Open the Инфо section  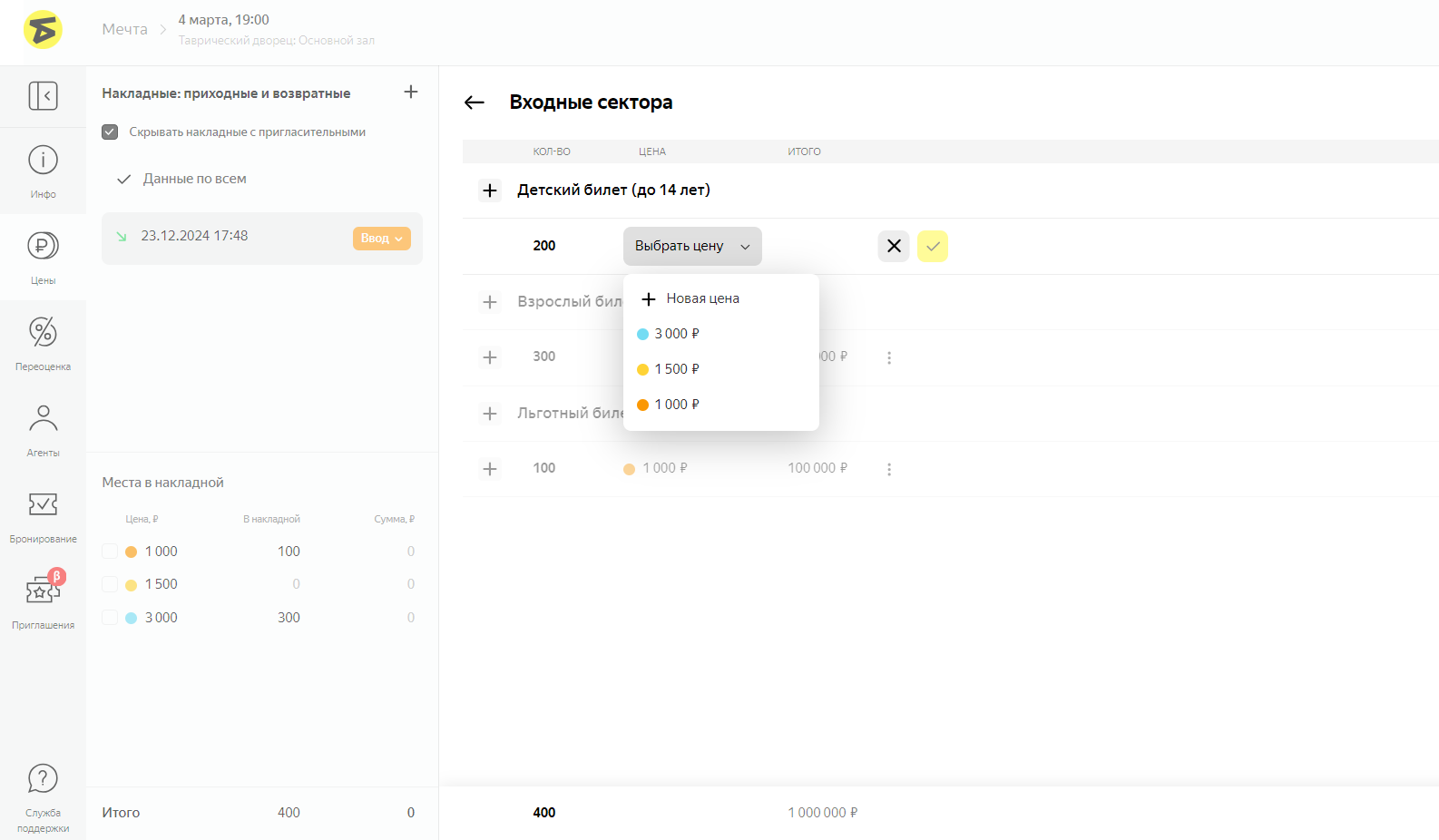point(43,171)
